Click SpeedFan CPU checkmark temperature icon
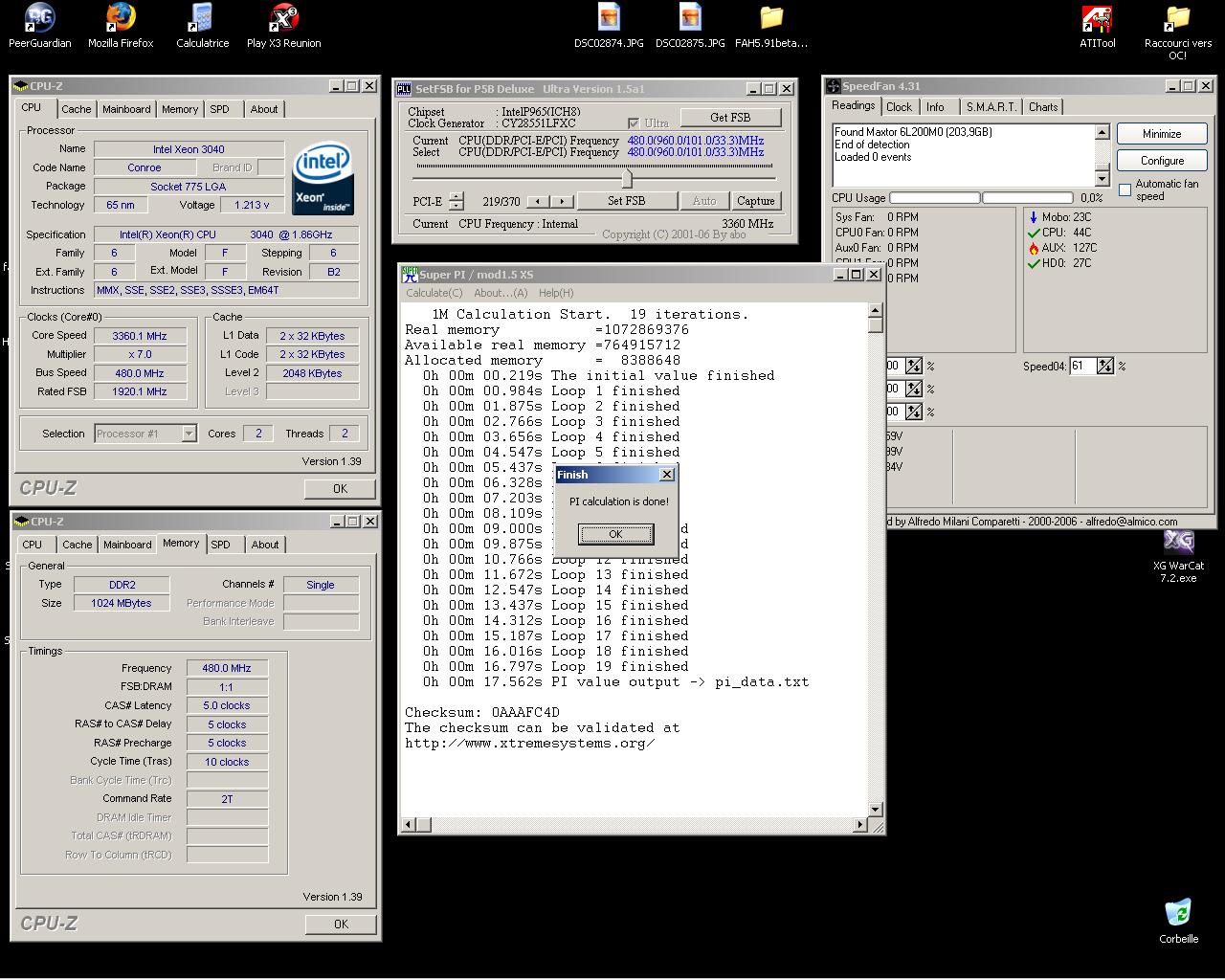 [1034, 233]
